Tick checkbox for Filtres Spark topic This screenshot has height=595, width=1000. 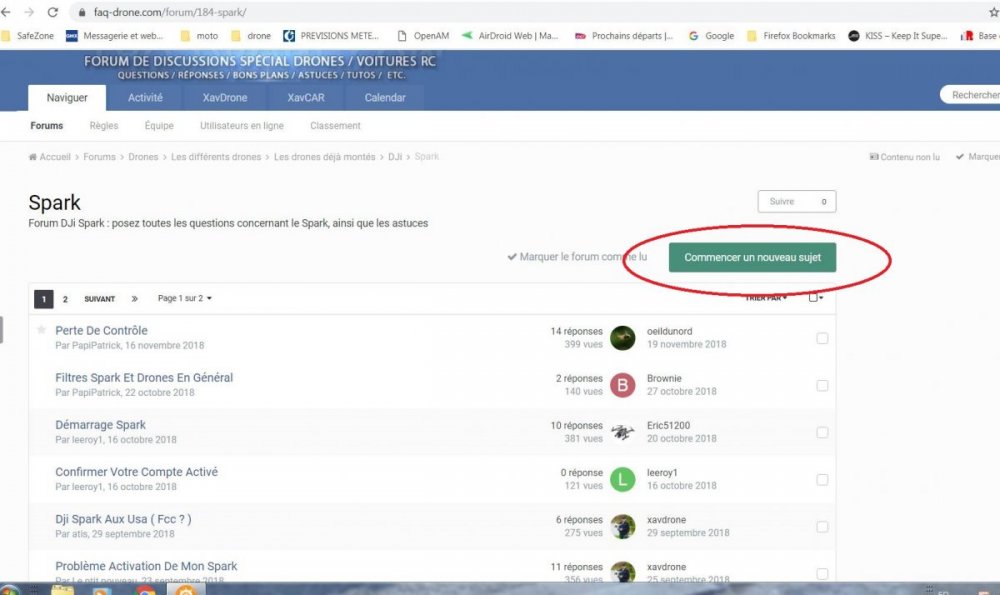tap(822, 385)
